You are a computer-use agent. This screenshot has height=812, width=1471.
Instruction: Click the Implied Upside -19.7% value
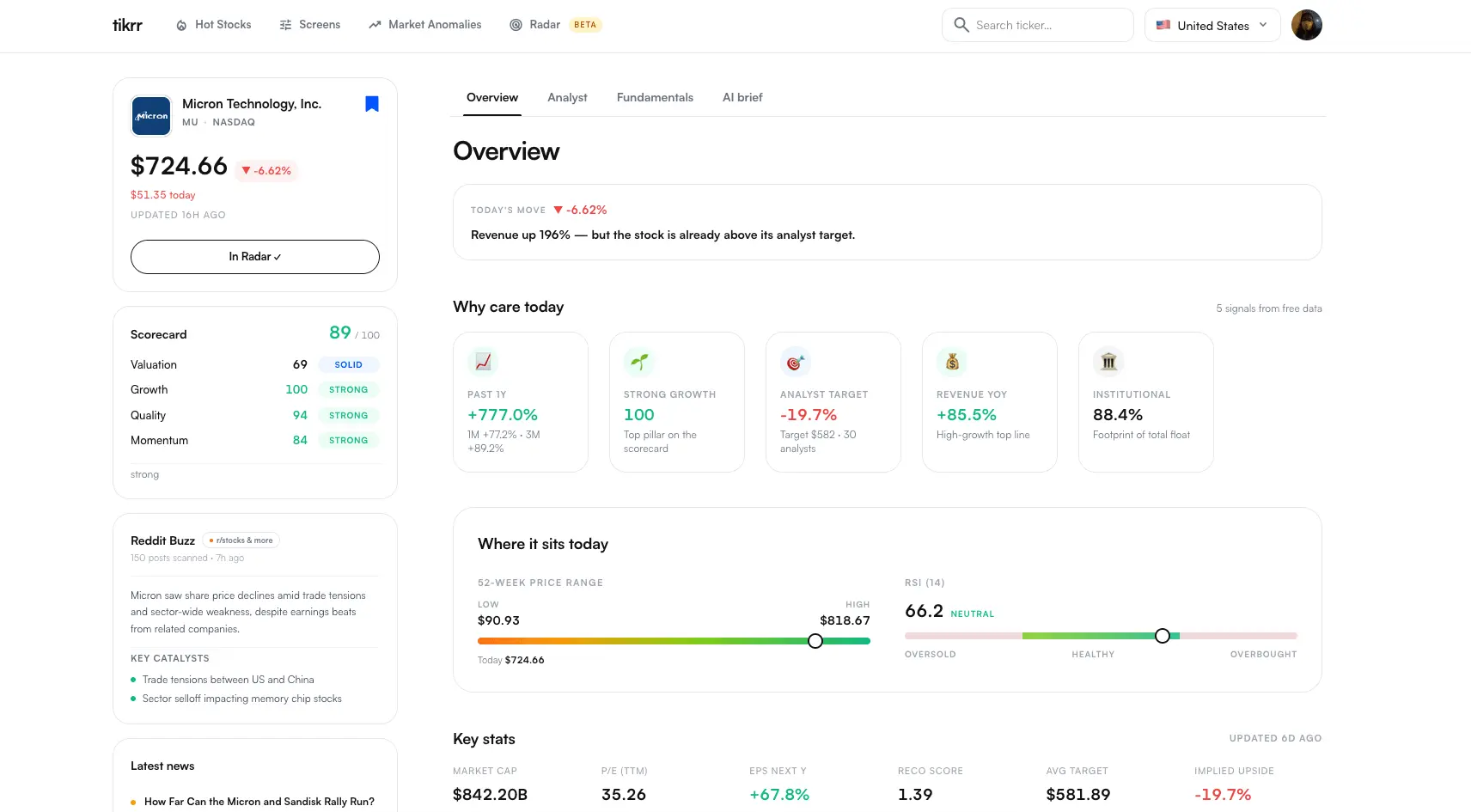pyautogui.click(x=1223, y=795)
